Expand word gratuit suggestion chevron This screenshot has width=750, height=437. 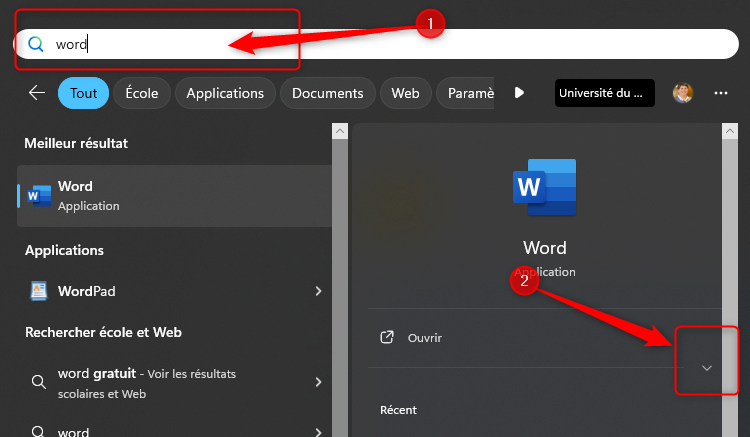[318, 382]
